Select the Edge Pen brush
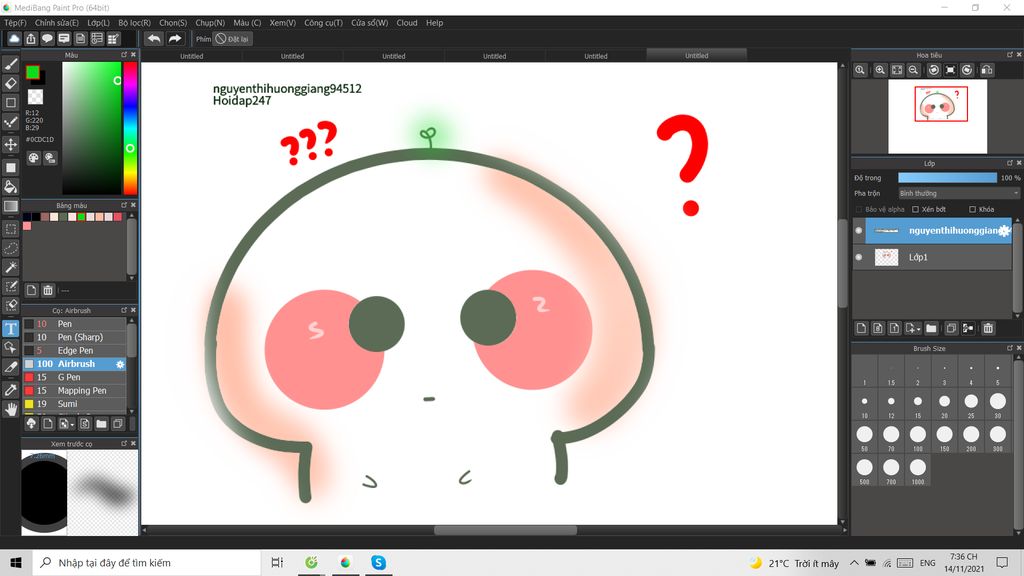 (75, 351)
